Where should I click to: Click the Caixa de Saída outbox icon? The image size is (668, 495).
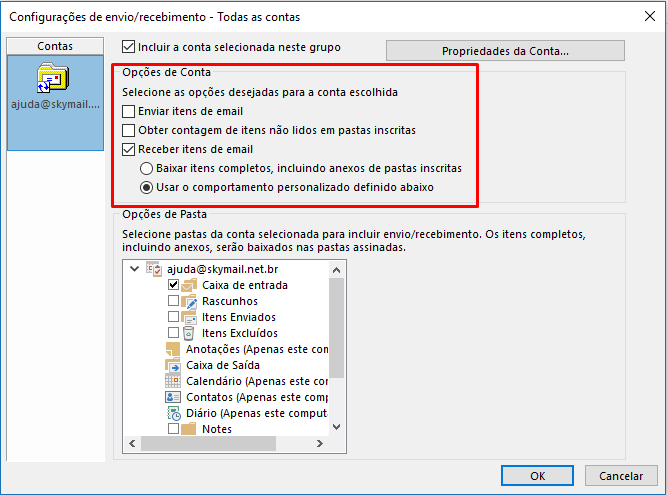point(173,365)
